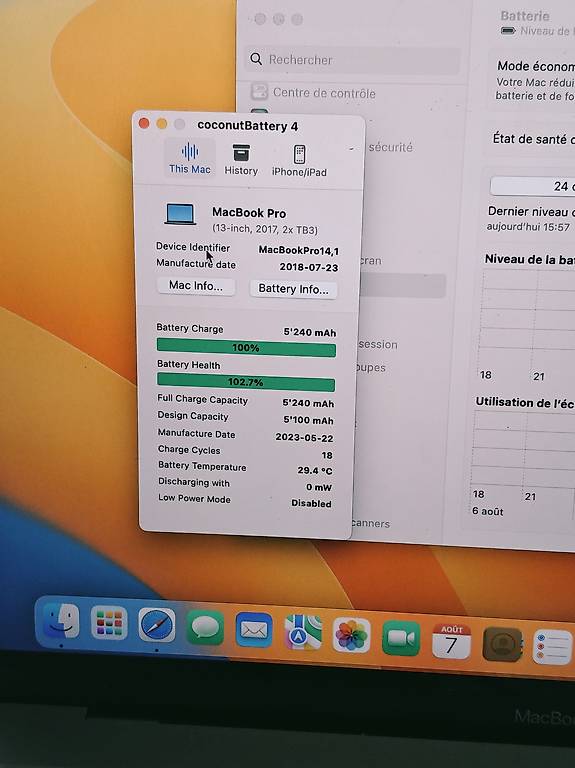Screen dimensions: 575x768
Task: Open Battery Info... details
Action: click(x=293, y=289)
